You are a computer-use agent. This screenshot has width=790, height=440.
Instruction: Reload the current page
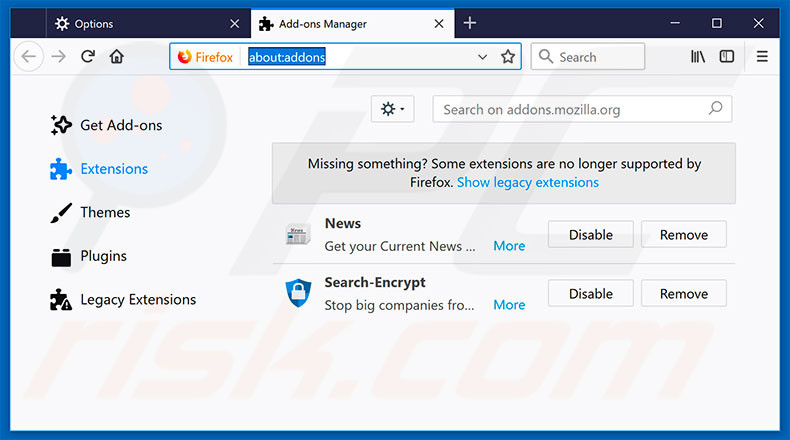coord(88,56)
